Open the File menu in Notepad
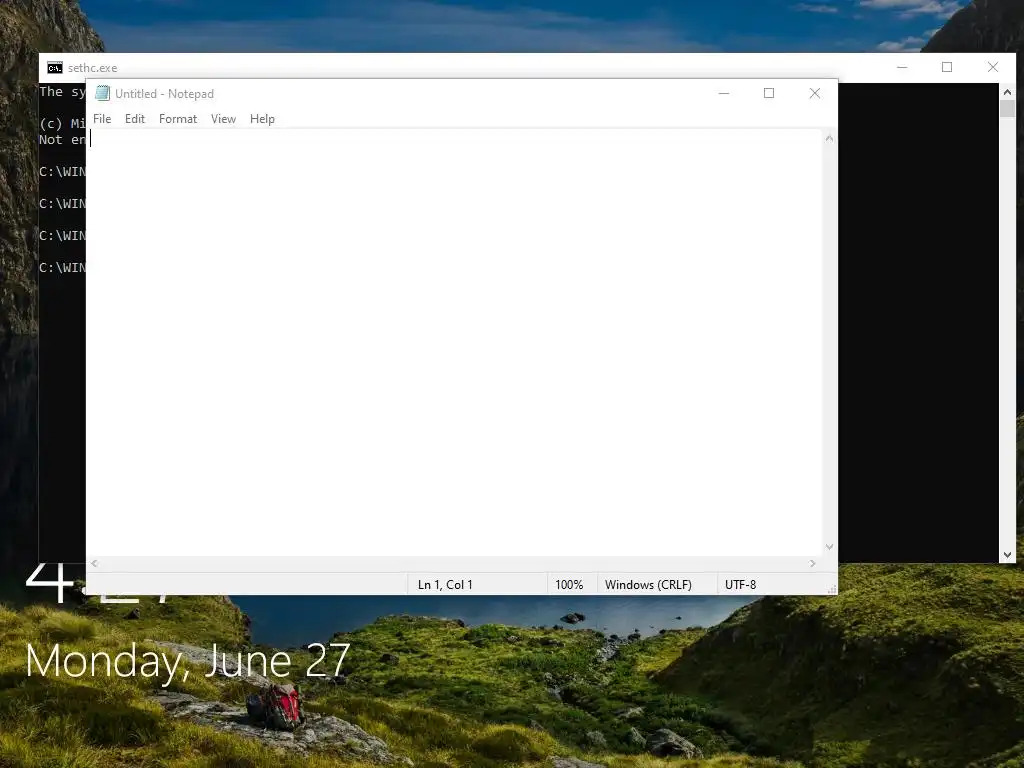 click(102, 119)
